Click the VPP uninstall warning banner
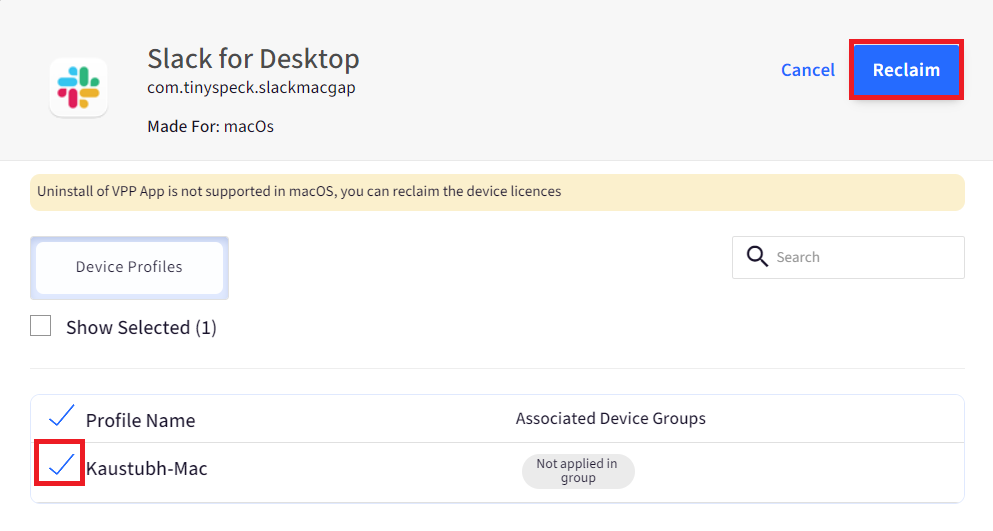Image resolution: width=993 pixels, height=531 pixels. point(497,192)
